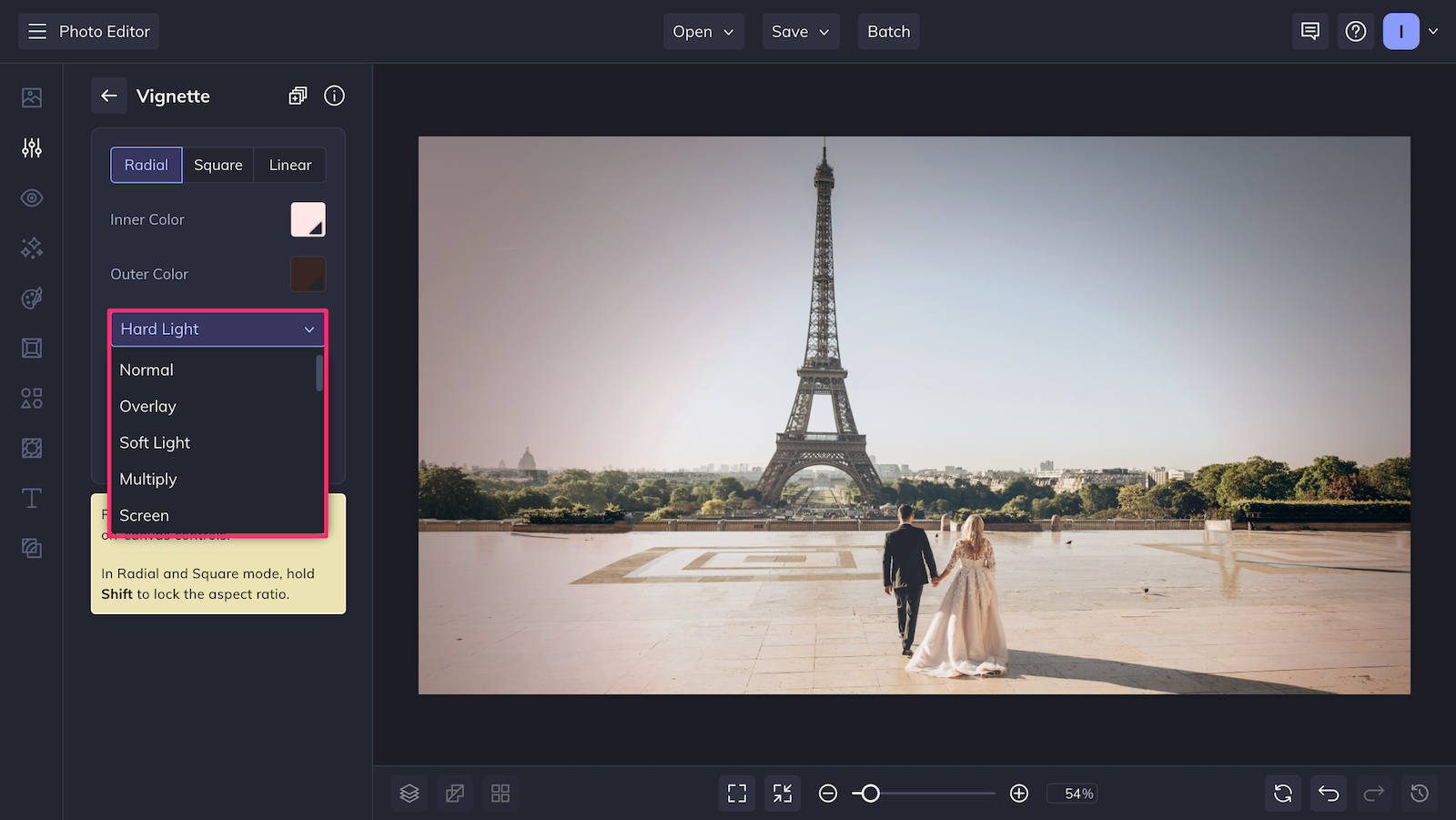
Task: Open the Layers panel in the bottom toolbar
Action: (x=409, y=793)
